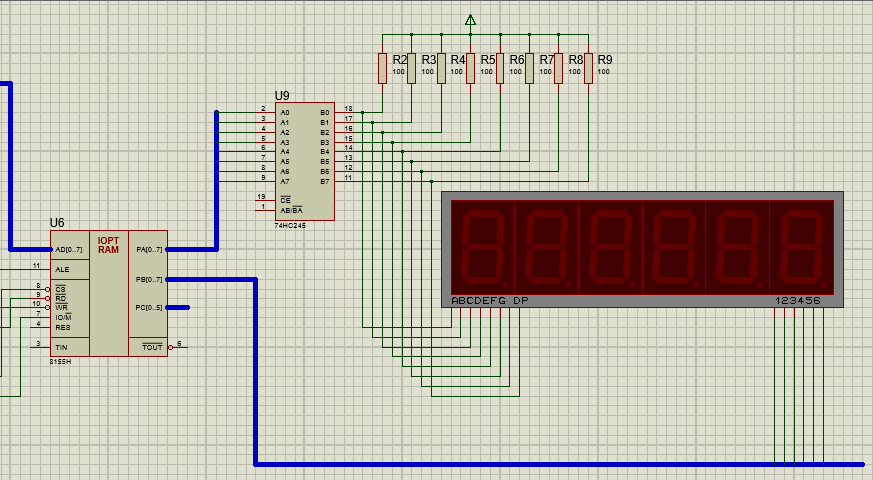Select the R7 resistor label text
873x480 pixels.
click(x=546, y=60)
